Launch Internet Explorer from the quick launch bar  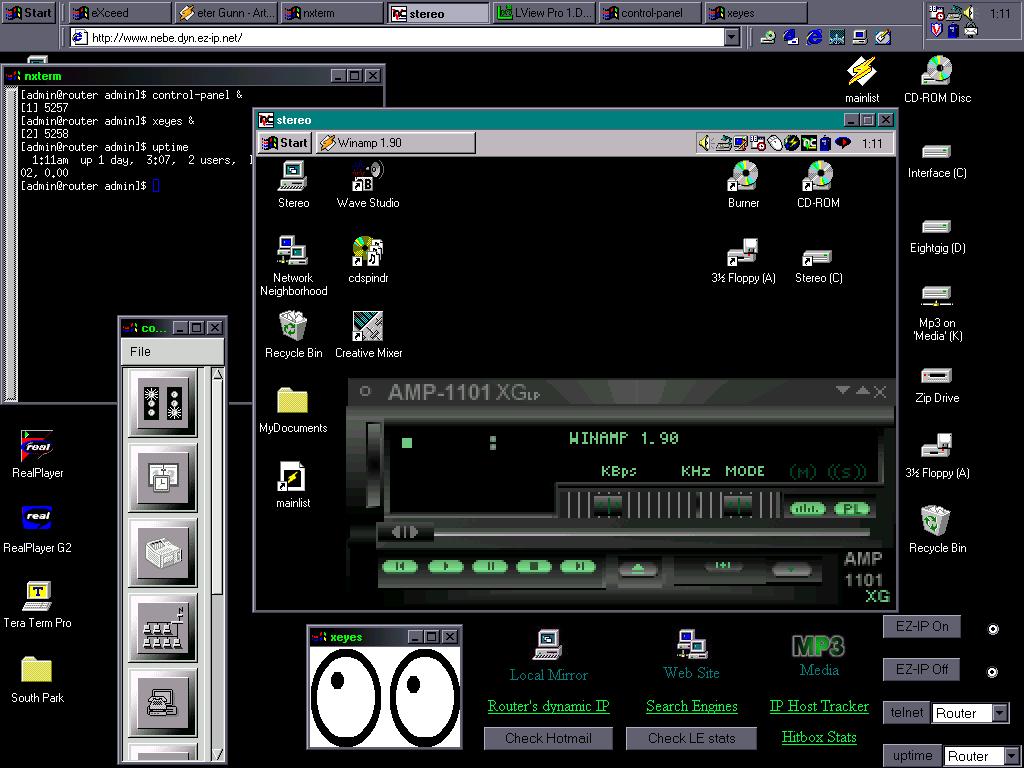click(x=814, y=37)
